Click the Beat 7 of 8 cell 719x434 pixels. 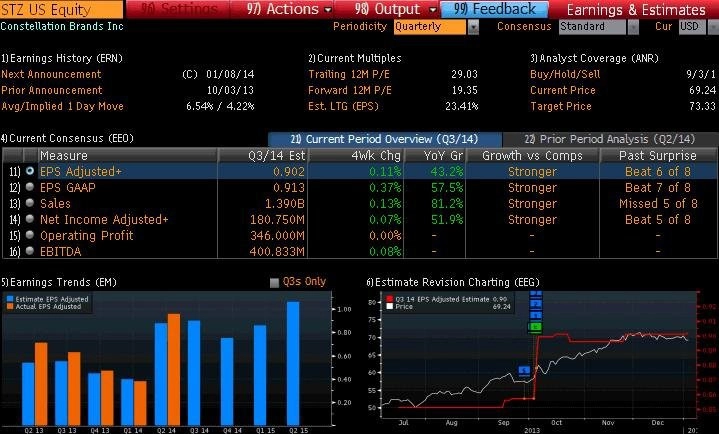(658, 188)
